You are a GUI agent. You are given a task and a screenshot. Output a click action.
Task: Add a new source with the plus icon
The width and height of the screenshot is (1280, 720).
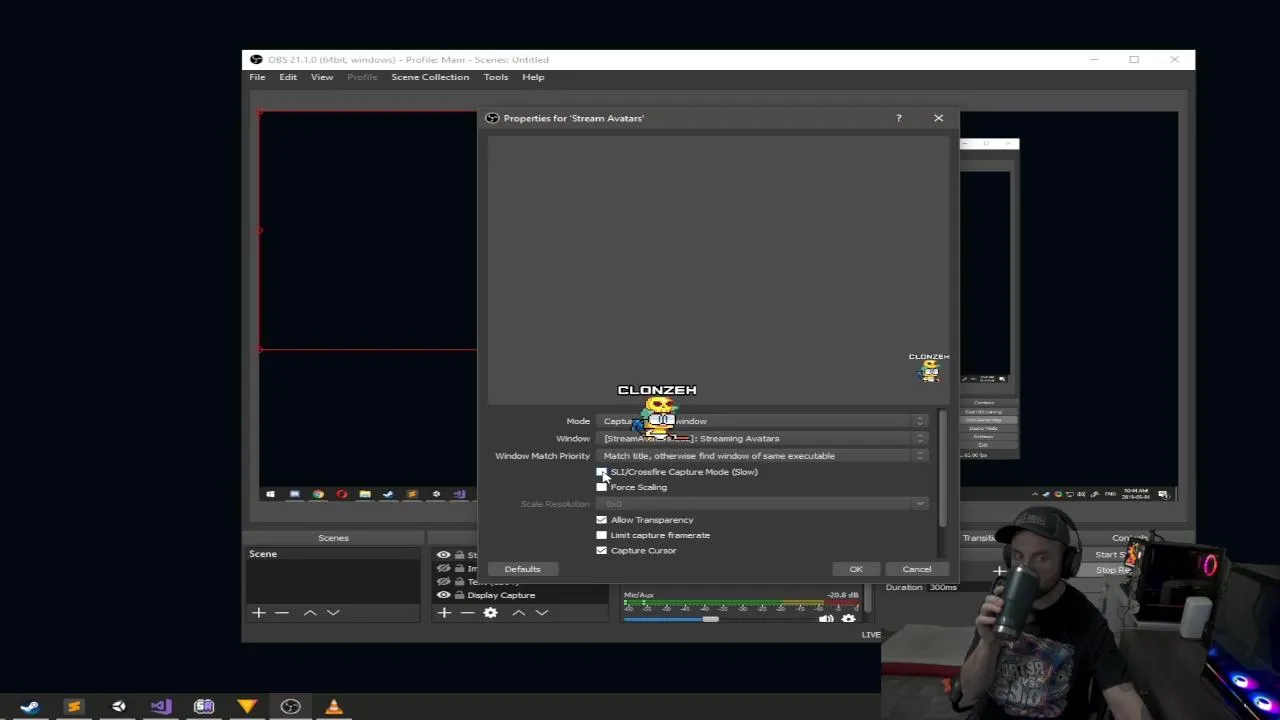point(444,612)
